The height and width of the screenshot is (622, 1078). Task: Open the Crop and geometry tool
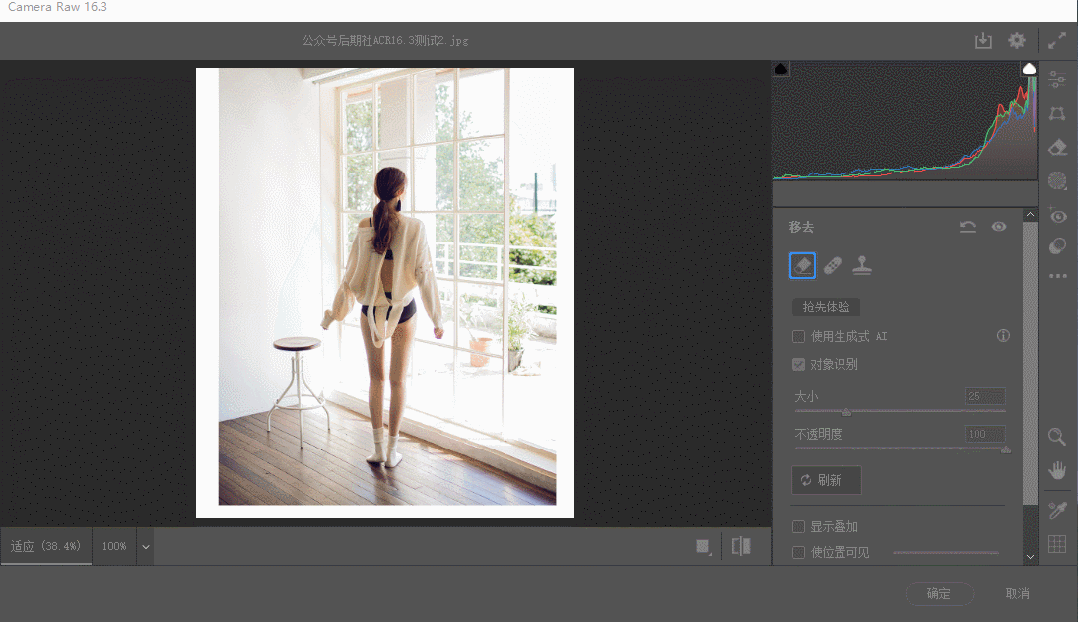[x=1057, y=113]
